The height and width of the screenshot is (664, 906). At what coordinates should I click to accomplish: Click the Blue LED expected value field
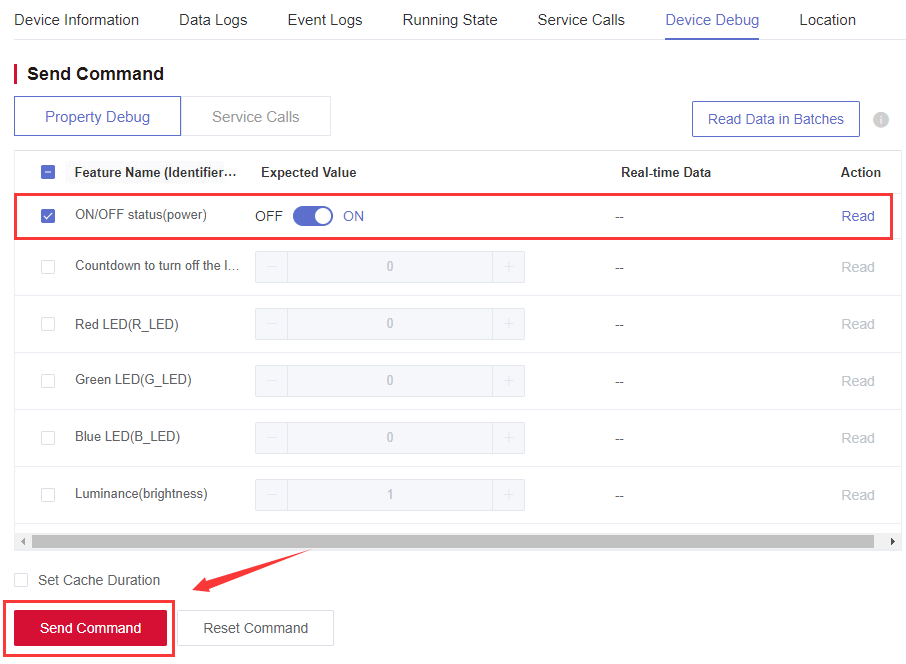pyautogui.click(x=390, y=437)
